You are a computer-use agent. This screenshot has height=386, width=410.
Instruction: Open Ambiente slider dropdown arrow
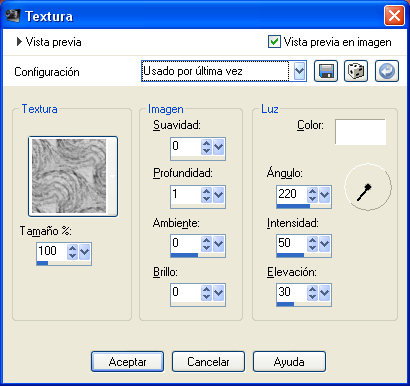click(218, 244)
